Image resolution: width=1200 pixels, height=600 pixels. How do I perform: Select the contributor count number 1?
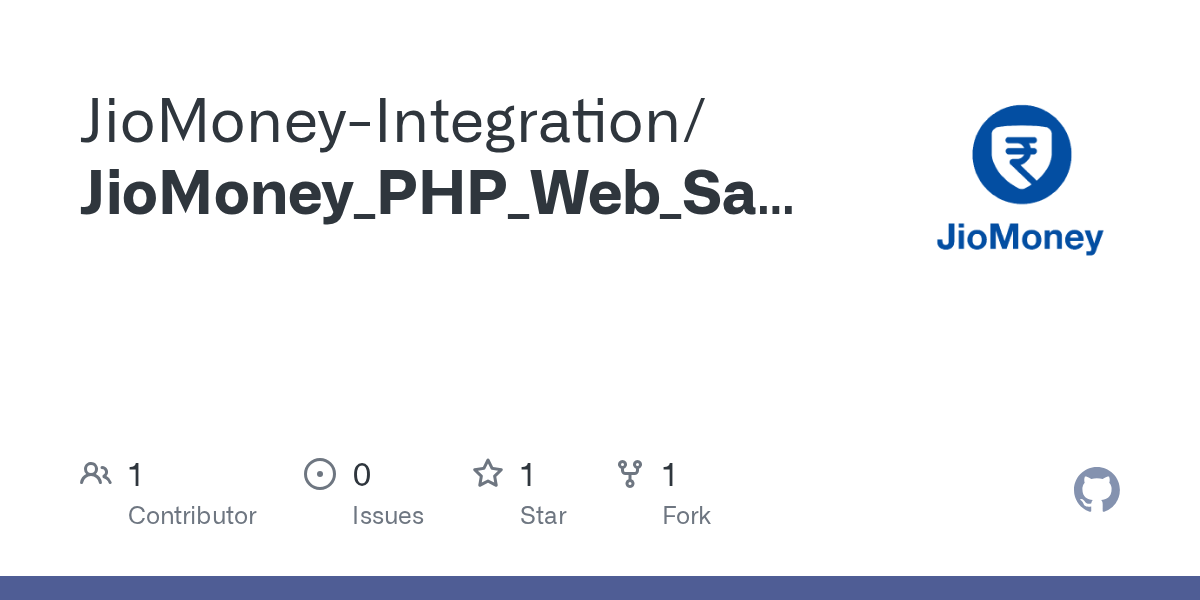tap(135, 475)
